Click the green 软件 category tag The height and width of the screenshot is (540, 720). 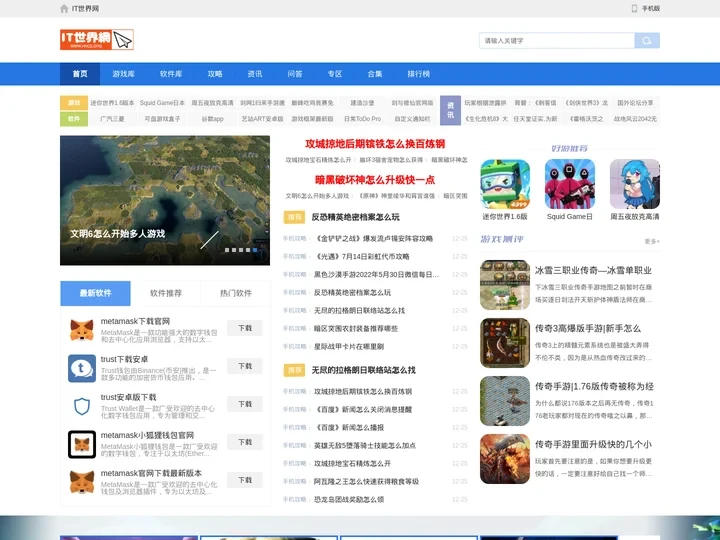[x=74, y=118]
